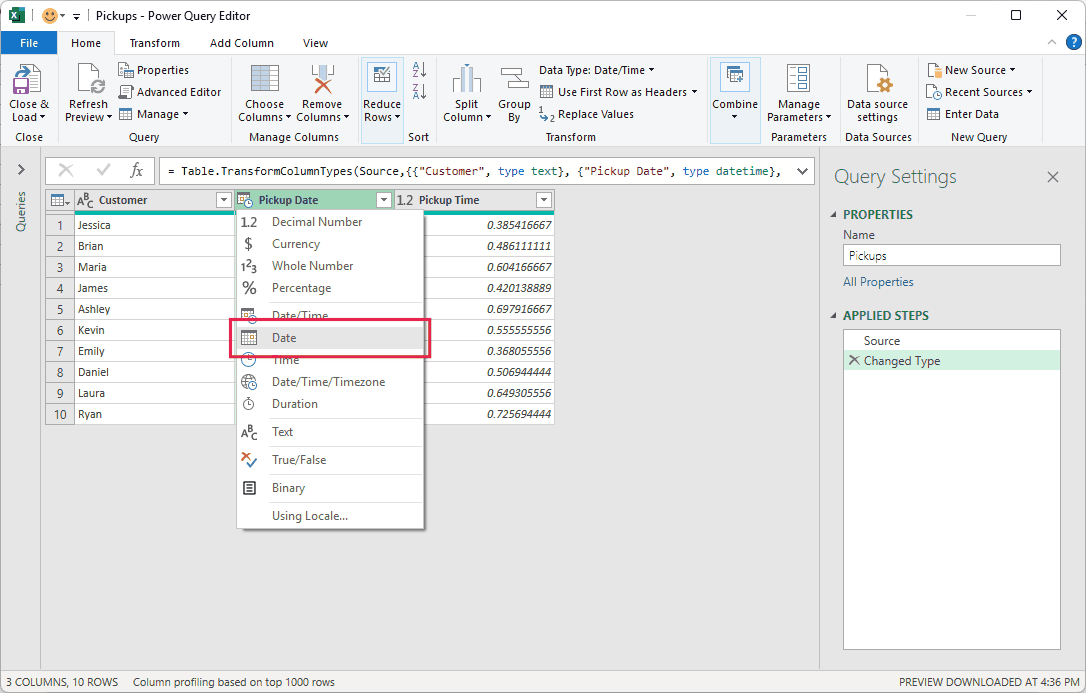The width and height of the screenshot is (1086, 693).
Task: Expand the Queries side pane
Action: [x=21, y=170]
